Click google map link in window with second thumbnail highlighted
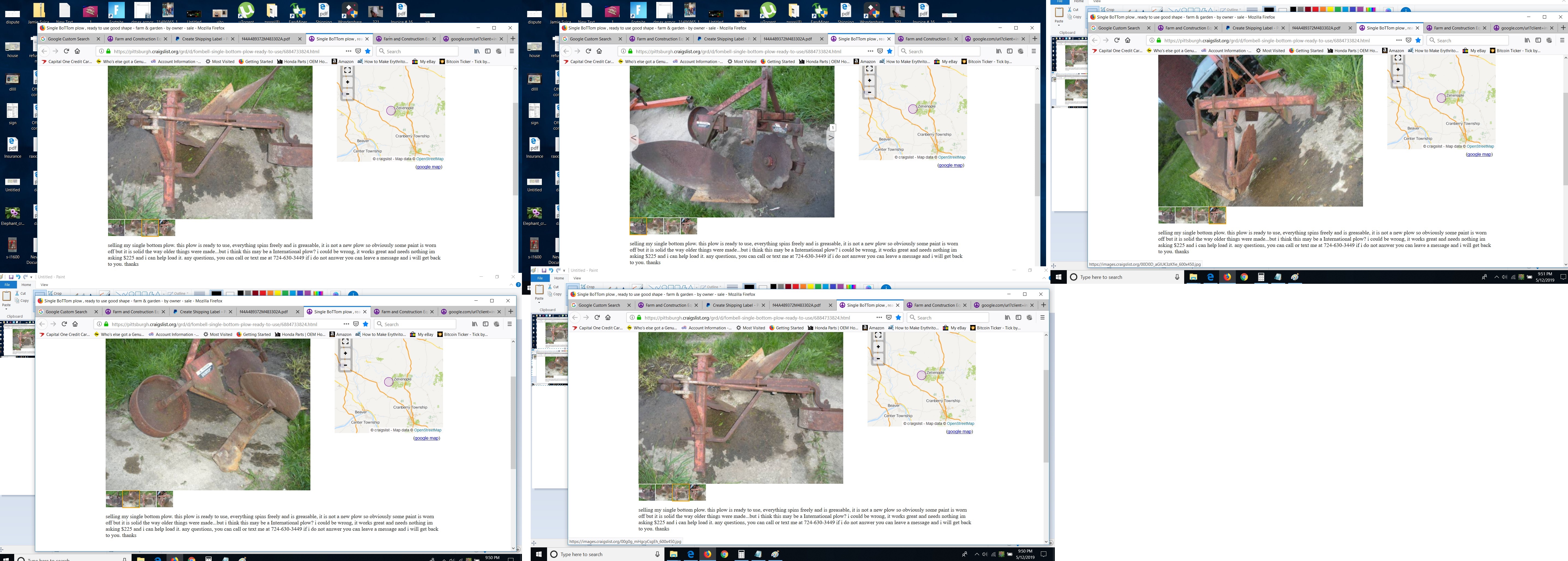Viewport: 1568px width, 561px height. pyautogui.click(x=426, y=438)
